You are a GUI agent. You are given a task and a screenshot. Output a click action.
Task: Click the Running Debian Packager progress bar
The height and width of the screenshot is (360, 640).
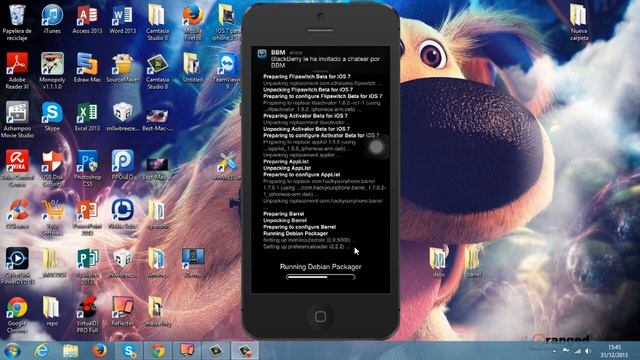321,277
